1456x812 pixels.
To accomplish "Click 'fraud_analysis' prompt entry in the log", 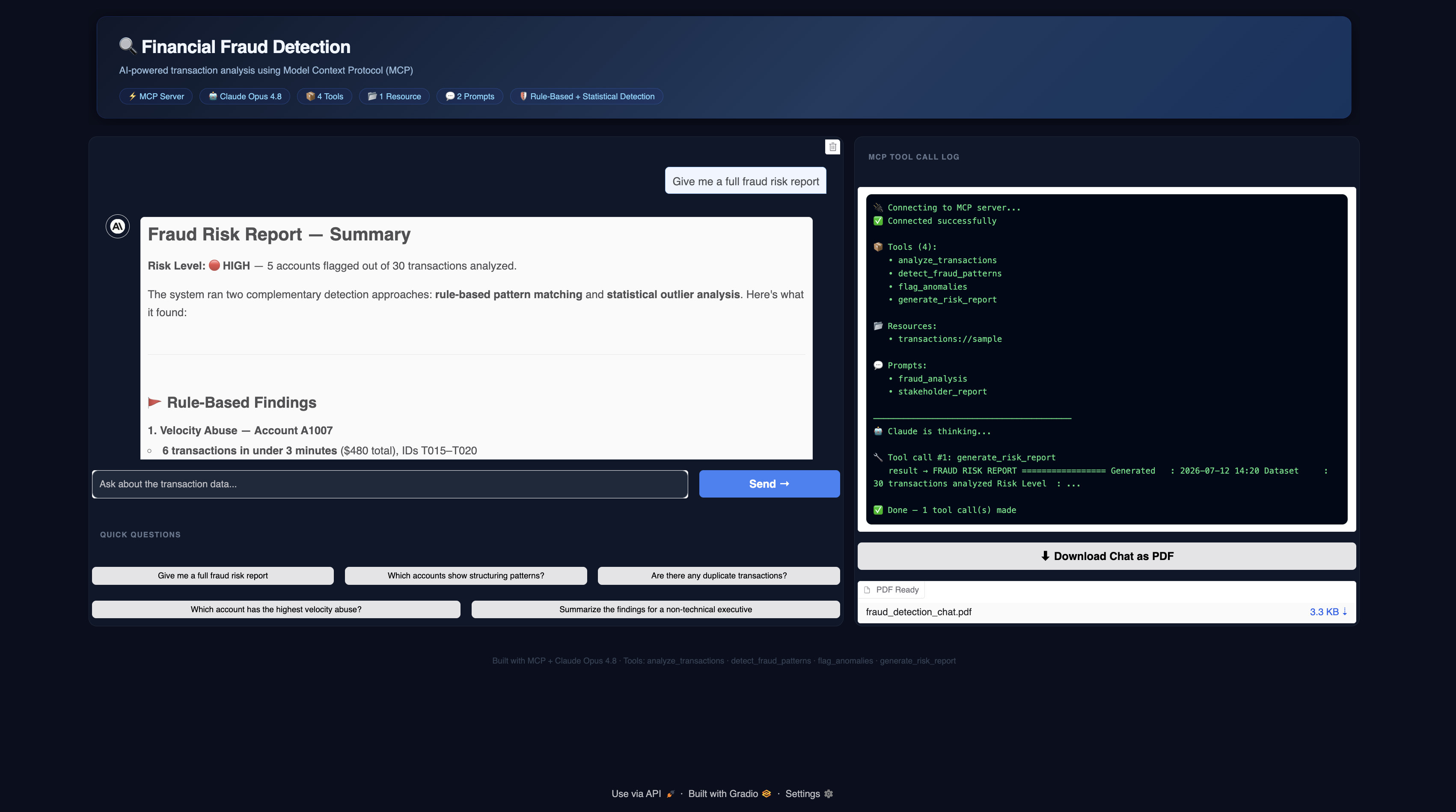I will [933, 379].
